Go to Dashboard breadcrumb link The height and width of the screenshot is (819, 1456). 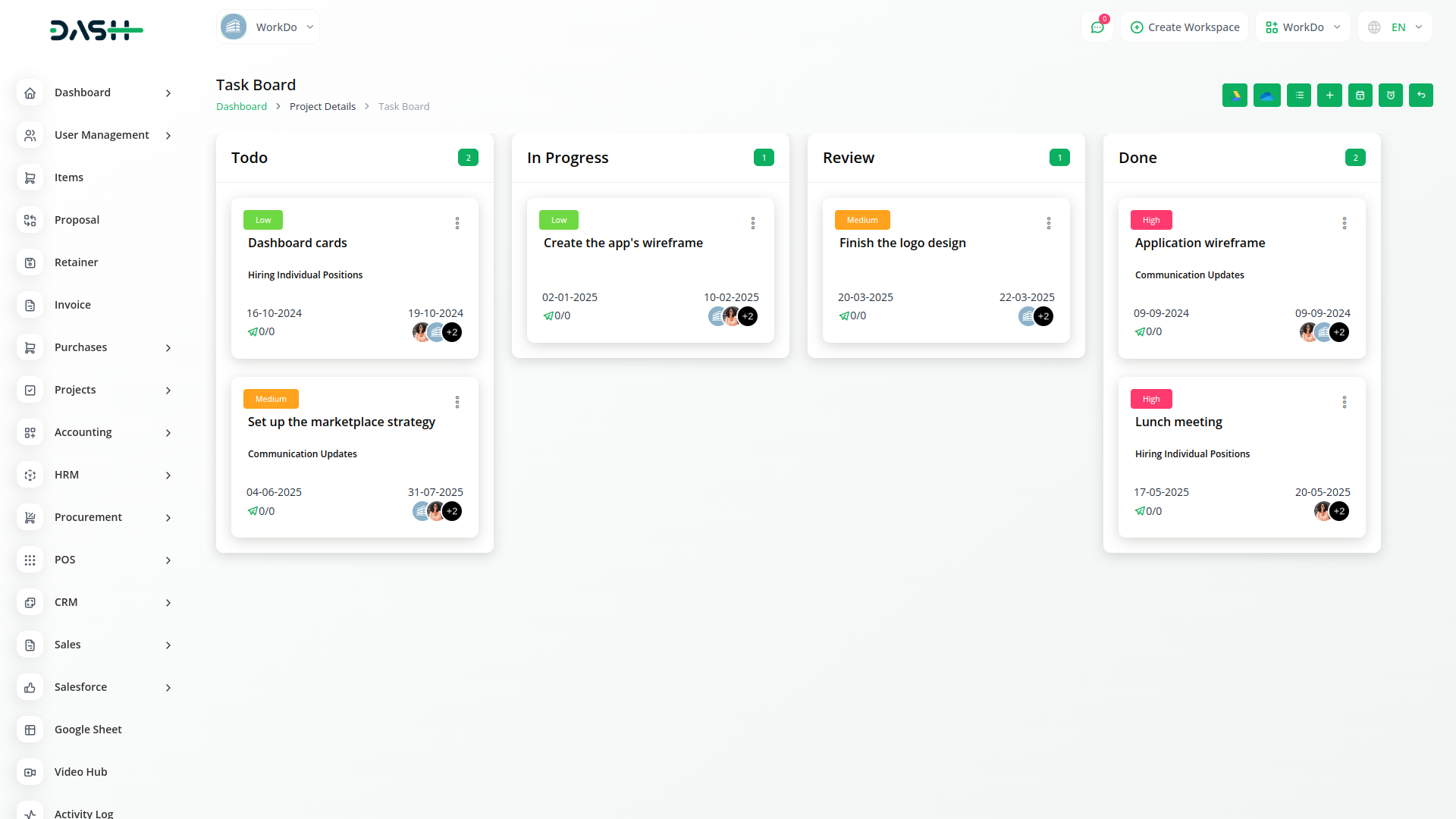click(241, 107)
